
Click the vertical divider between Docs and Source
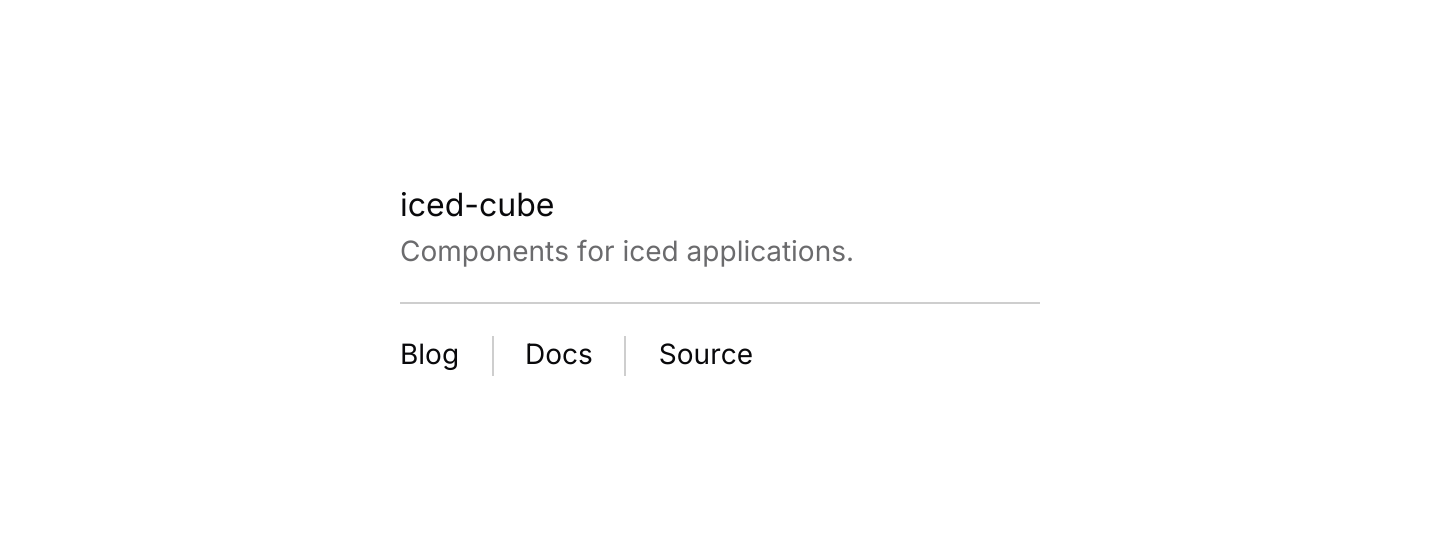coord(625,356)
